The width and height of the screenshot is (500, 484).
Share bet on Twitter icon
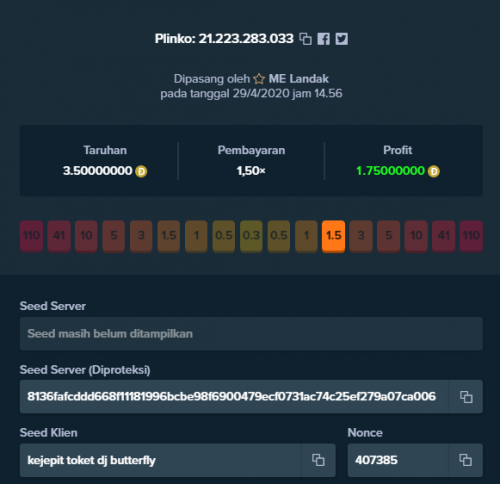tap(342, 39)
